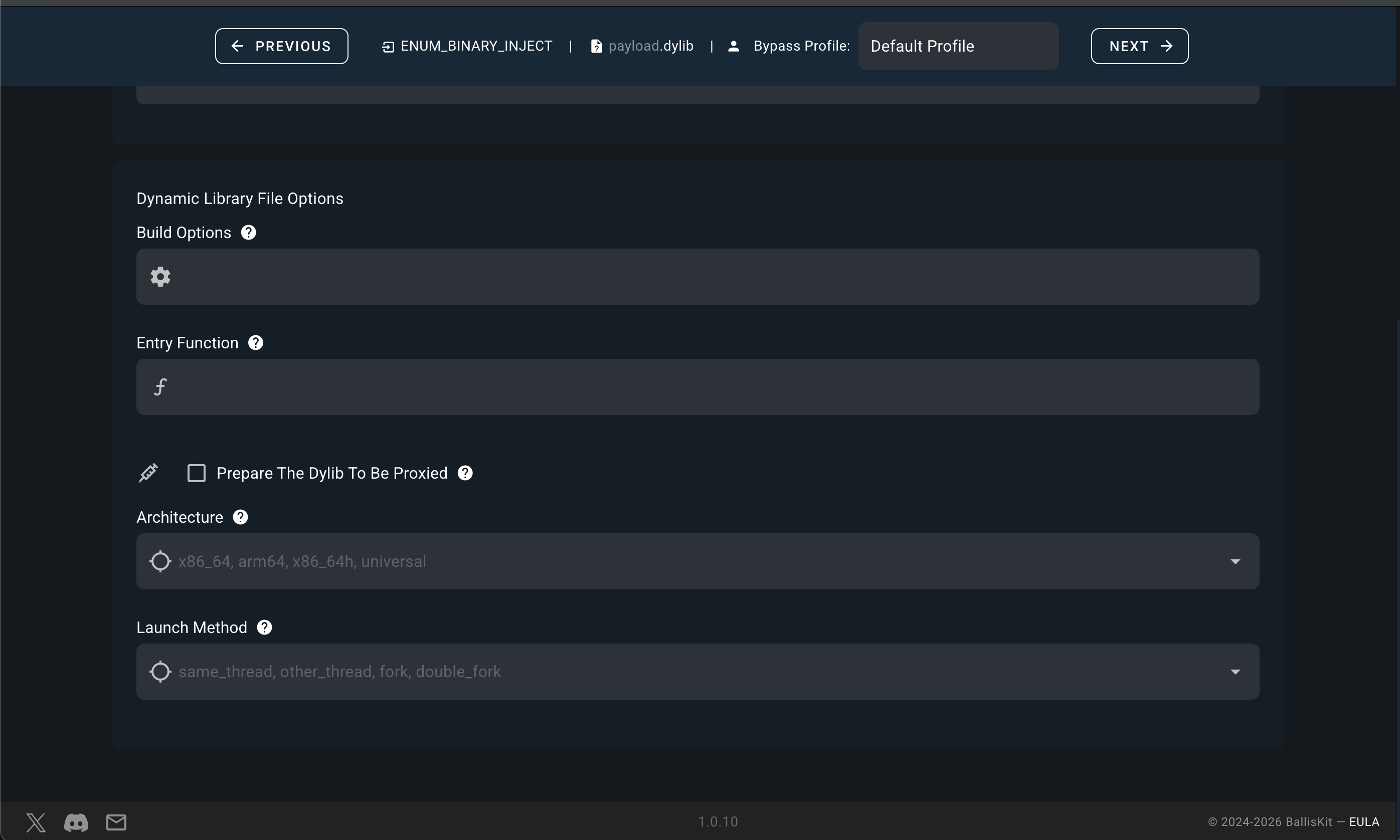Click the gear icon in Build Options

[160, 277]
